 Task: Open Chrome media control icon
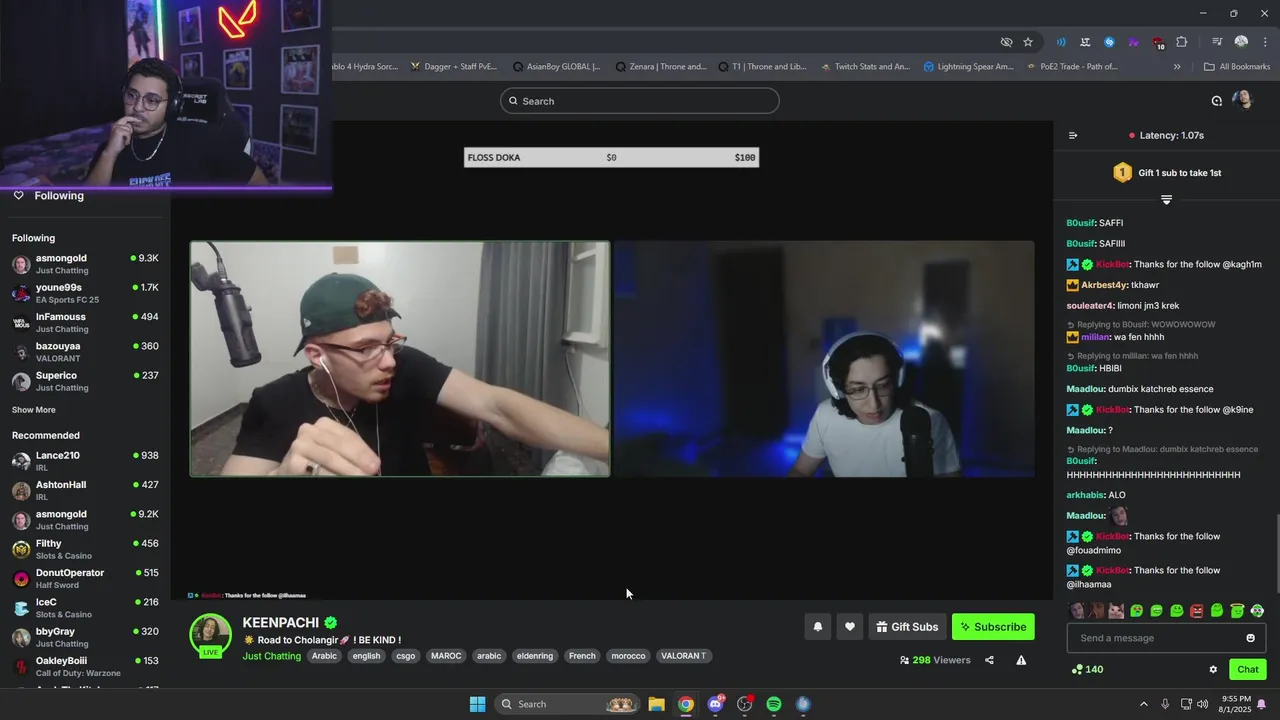(x=1217, y=42)
